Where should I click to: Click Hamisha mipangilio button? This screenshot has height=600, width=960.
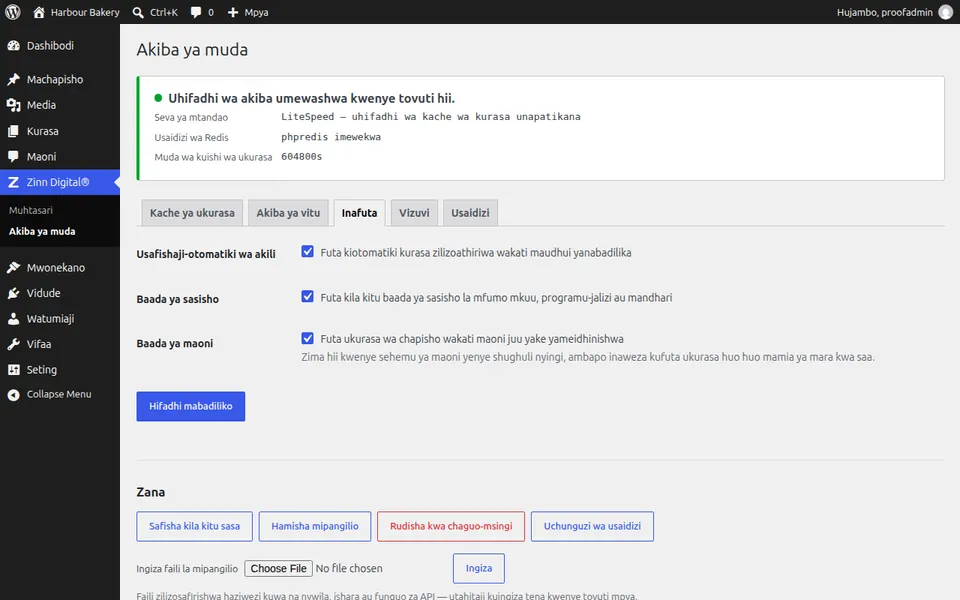pos(315,527)
